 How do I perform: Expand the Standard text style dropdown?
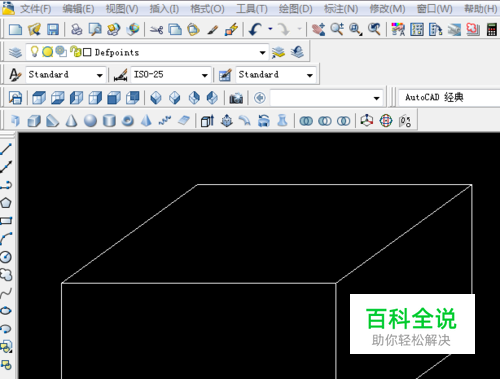click(99, 75)
